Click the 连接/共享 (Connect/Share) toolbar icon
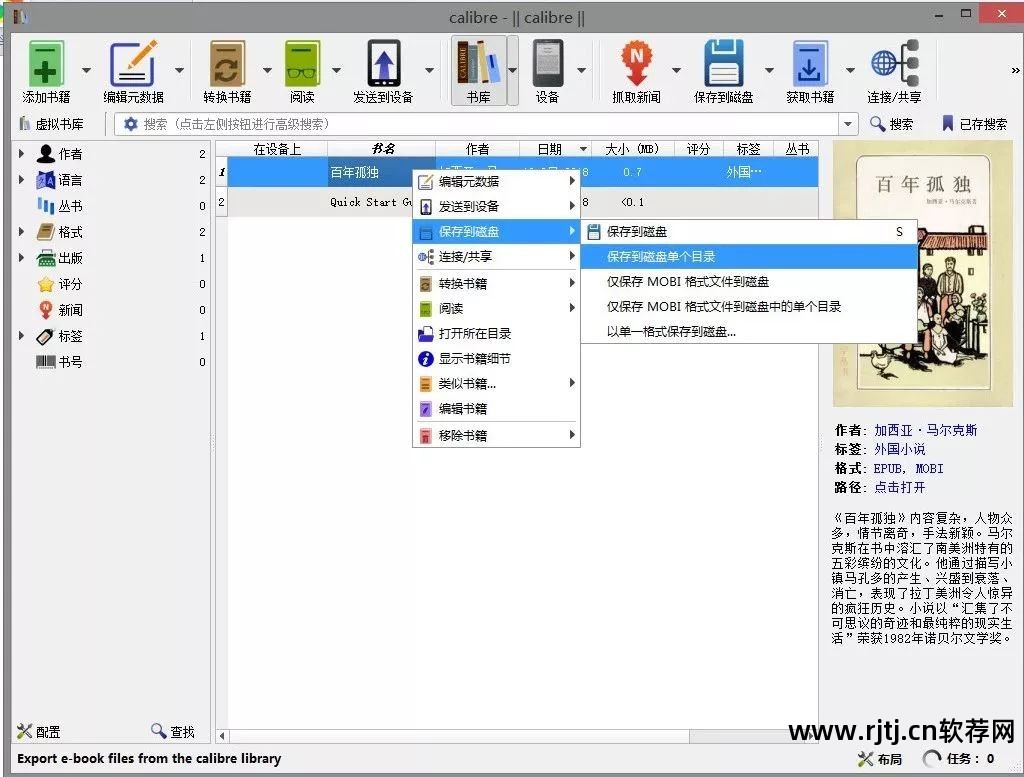Screen dimensions: 1024x777 tap(894, 65)
